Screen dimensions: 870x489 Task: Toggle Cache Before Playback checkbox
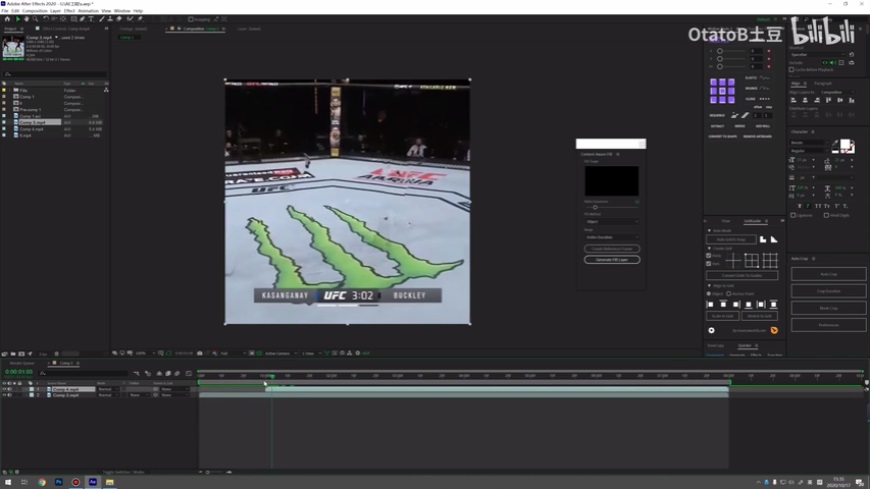(791, 69)
